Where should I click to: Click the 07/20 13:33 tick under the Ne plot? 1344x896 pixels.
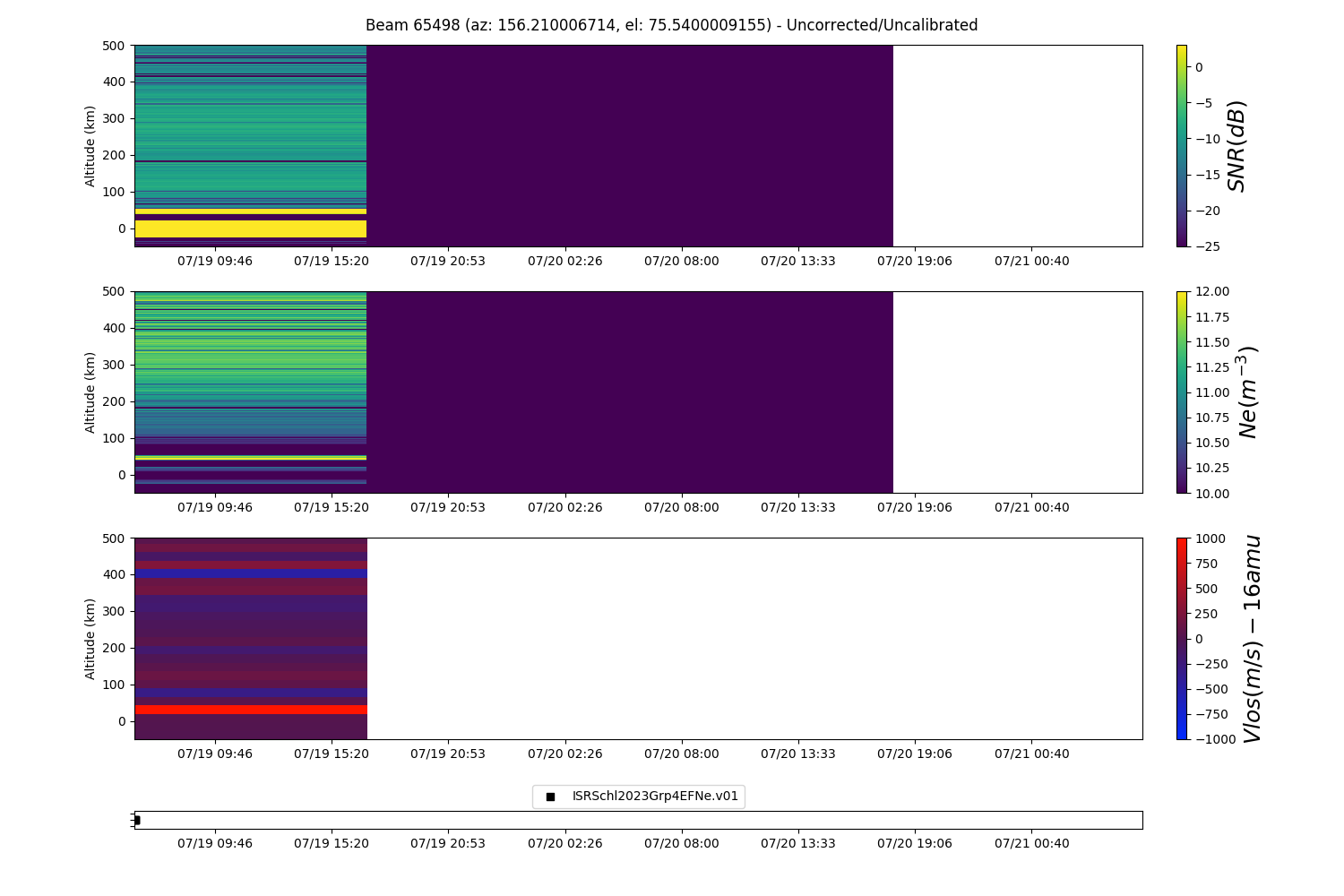coord(798,507)
